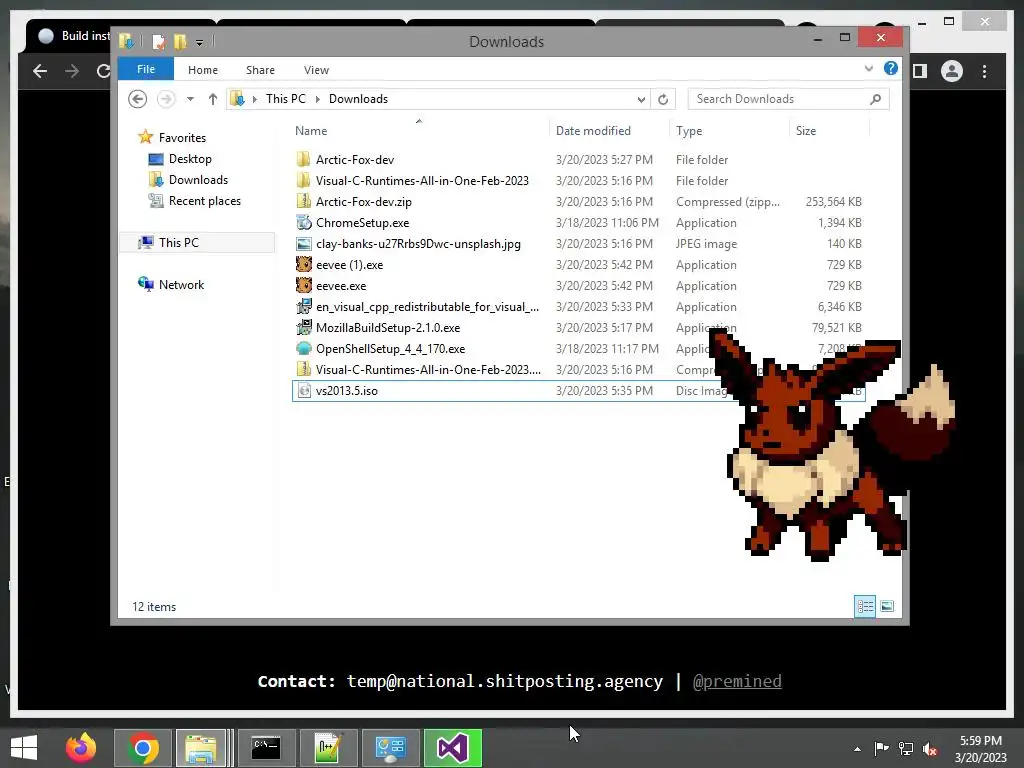The height and width of the screenshot is (768, 1024).
Task: Click the @premined link in browser
Action: (737, 681)
